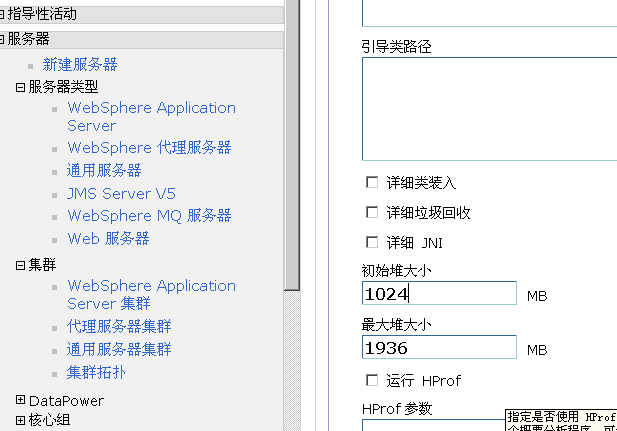This screenshot has width=617, height=431.
Task: Click the 最大堆大小 label text
Action: pyautogui.click(x=396, y=325)
